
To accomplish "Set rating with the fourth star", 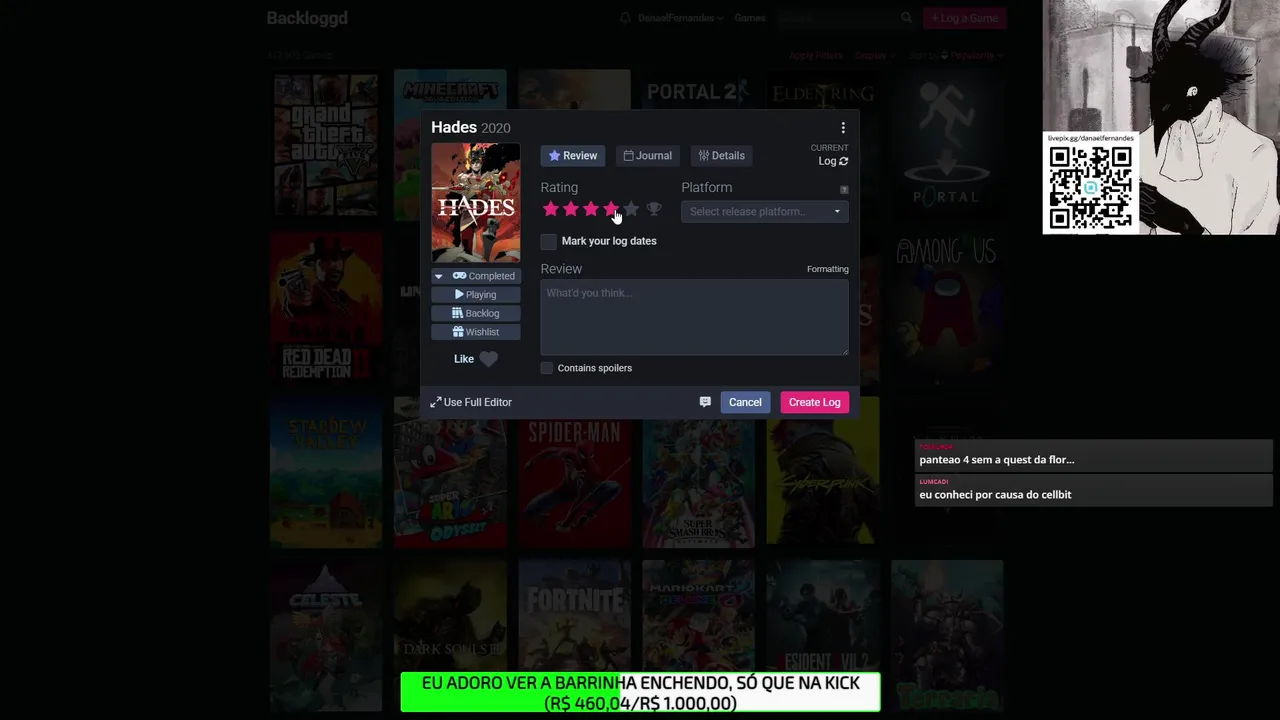I will coord(610,209).
